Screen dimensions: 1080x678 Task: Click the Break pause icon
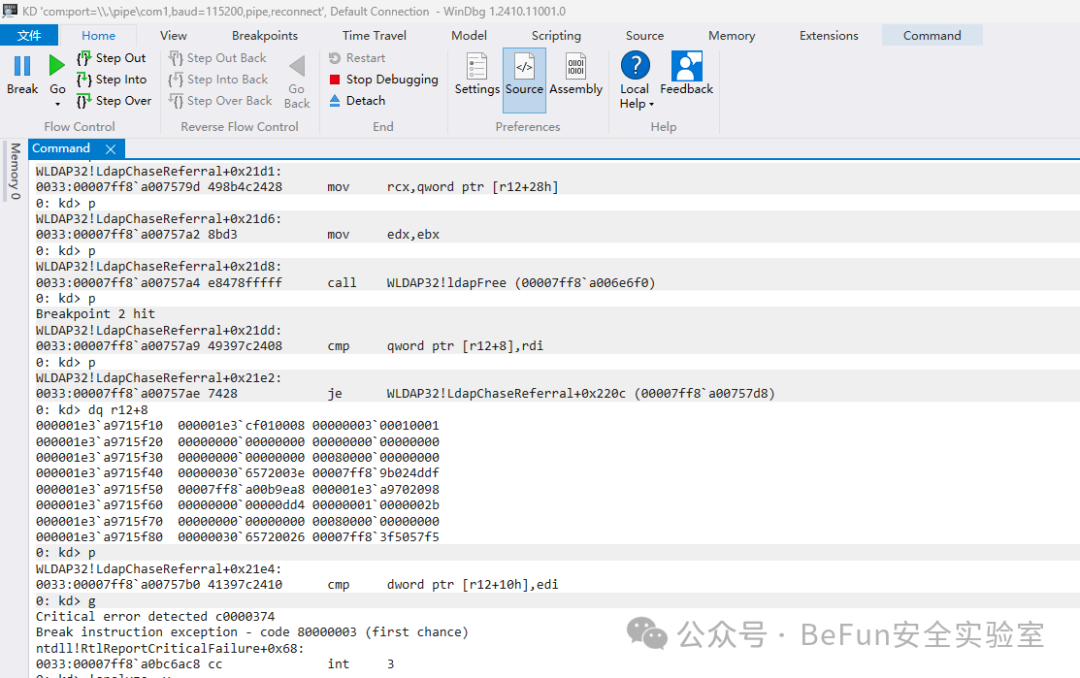pos(22,66)
